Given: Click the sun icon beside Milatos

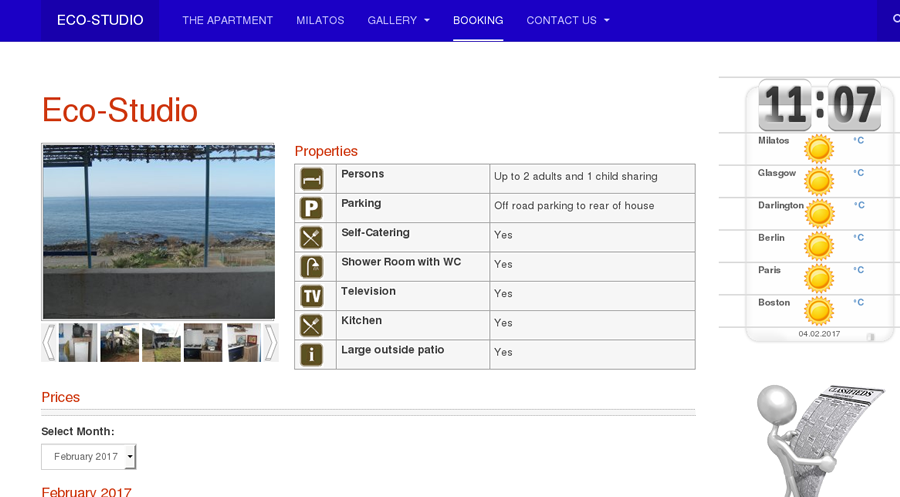Looking at the screenshot, I should 818,149.
